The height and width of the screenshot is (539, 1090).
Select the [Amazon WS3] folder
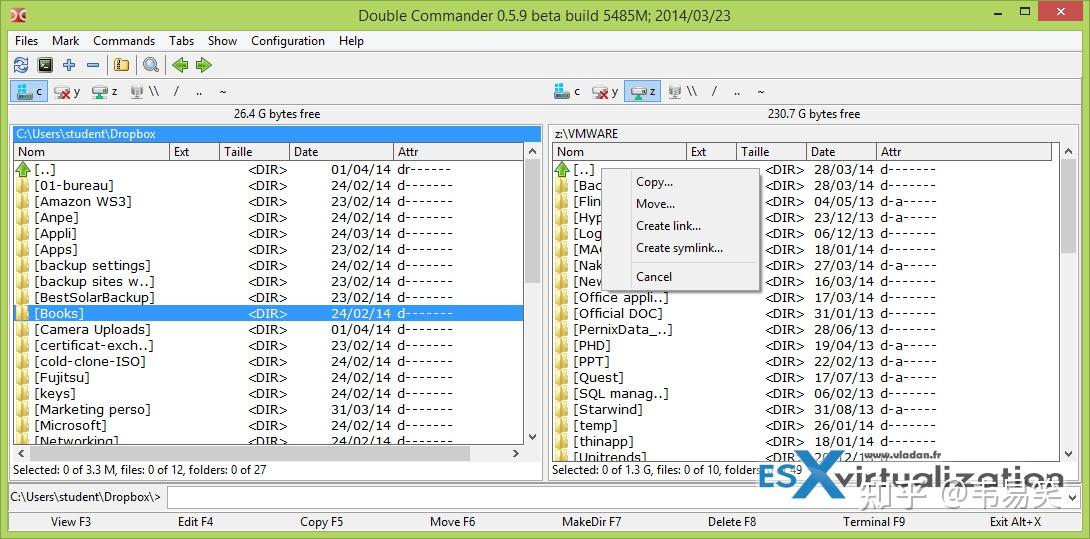pyautogui.click(x=268, y=202)
